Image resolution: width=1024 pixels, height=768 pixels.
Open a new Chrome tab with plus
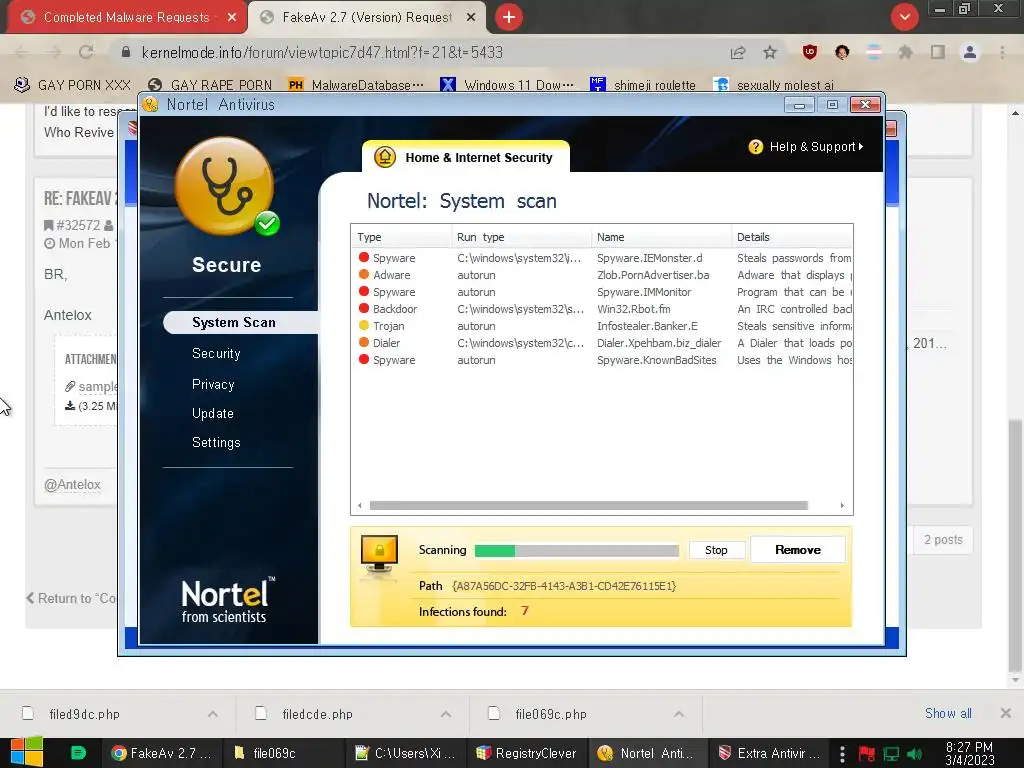pyautogui.click(x=509, y=17)
